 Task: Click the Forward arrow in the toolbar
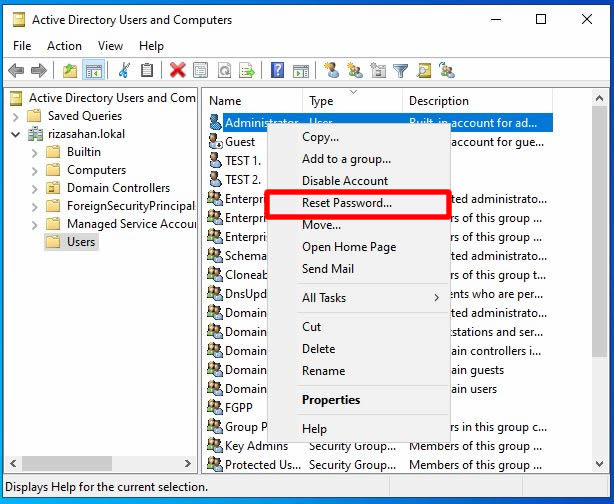(x=38, y=71)
